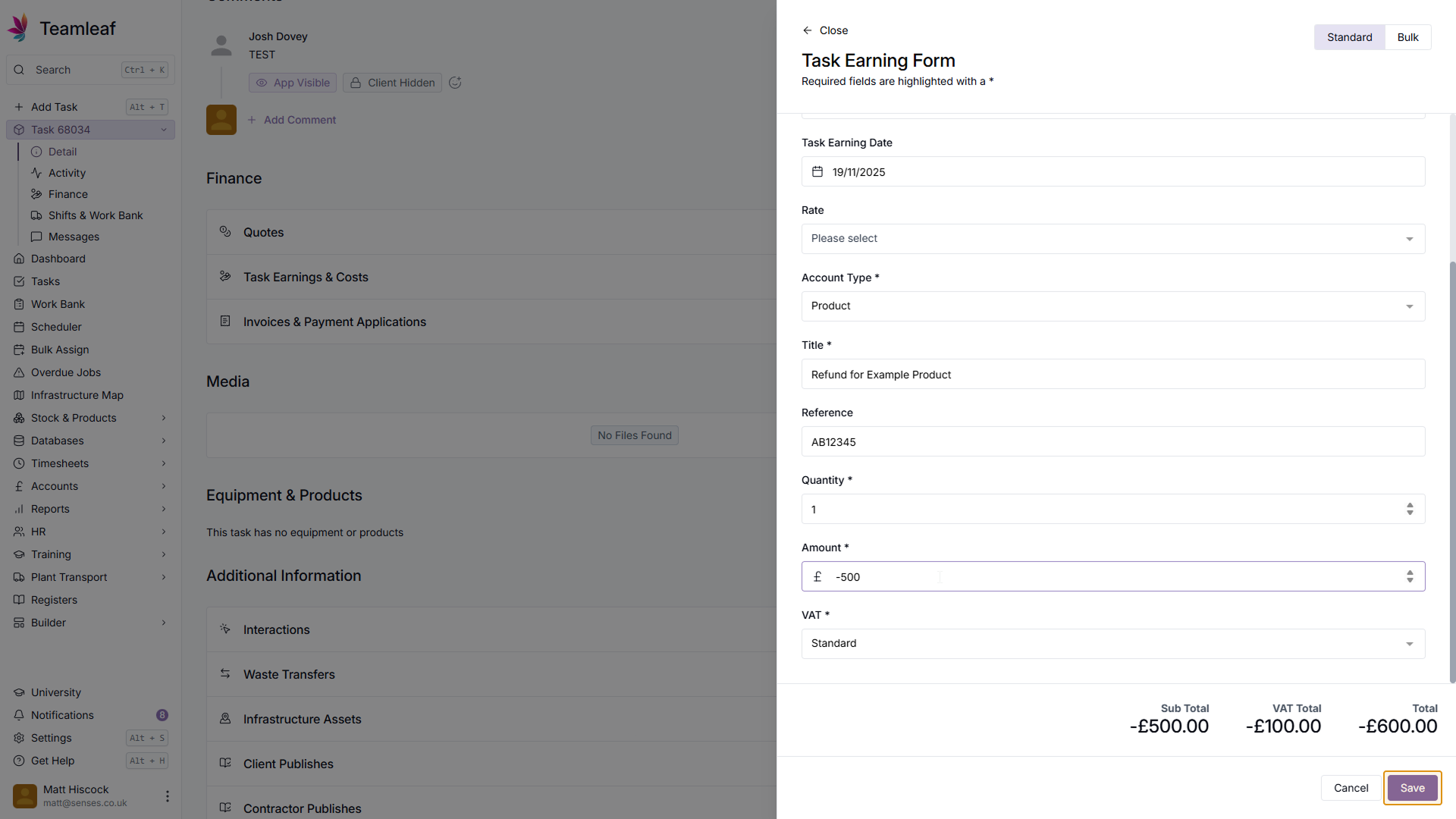1456x819 pixels.
Task: Click the back arrow next to Close
Action: pos(807,30)
